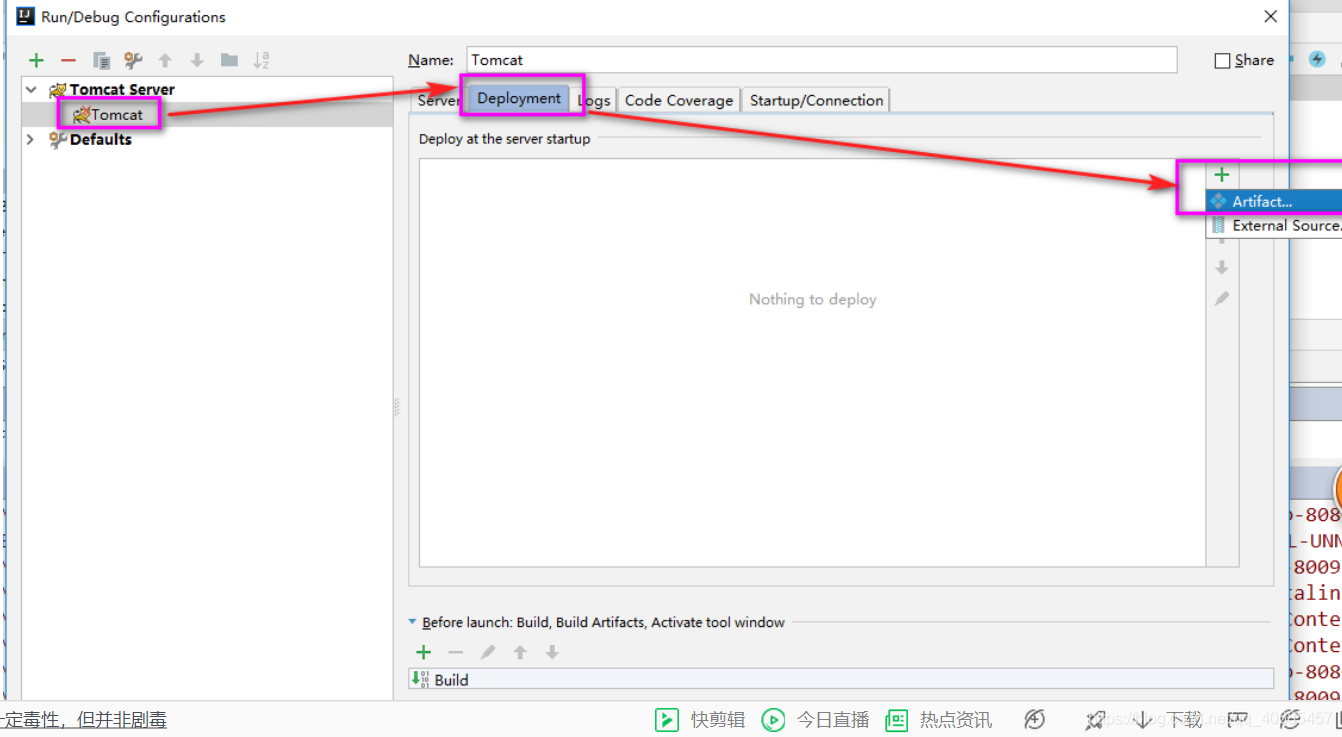The width and height of the screenshot is (1342, 737).
Task: Select the Build task in before launch list
Action: click(841, 679)
